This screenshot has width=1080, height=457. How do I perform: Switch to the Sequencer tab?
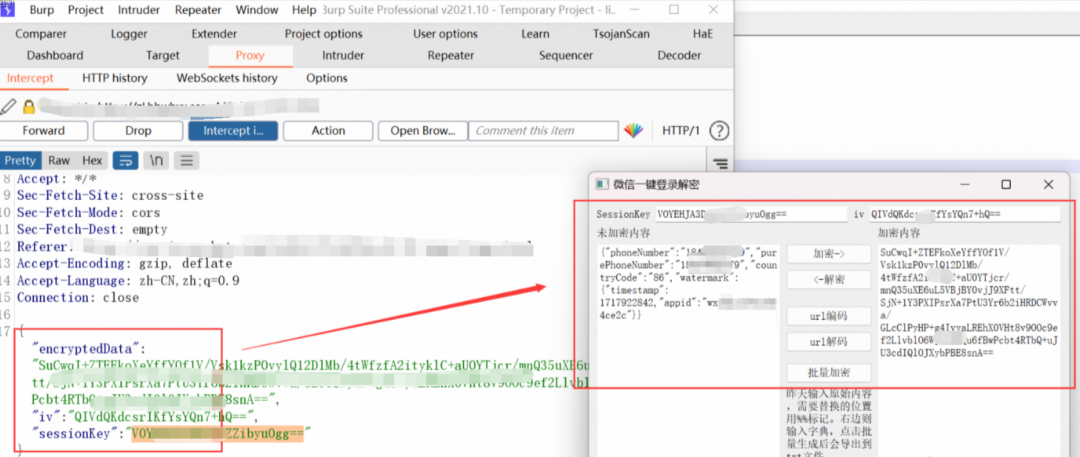tap(566, 56)
